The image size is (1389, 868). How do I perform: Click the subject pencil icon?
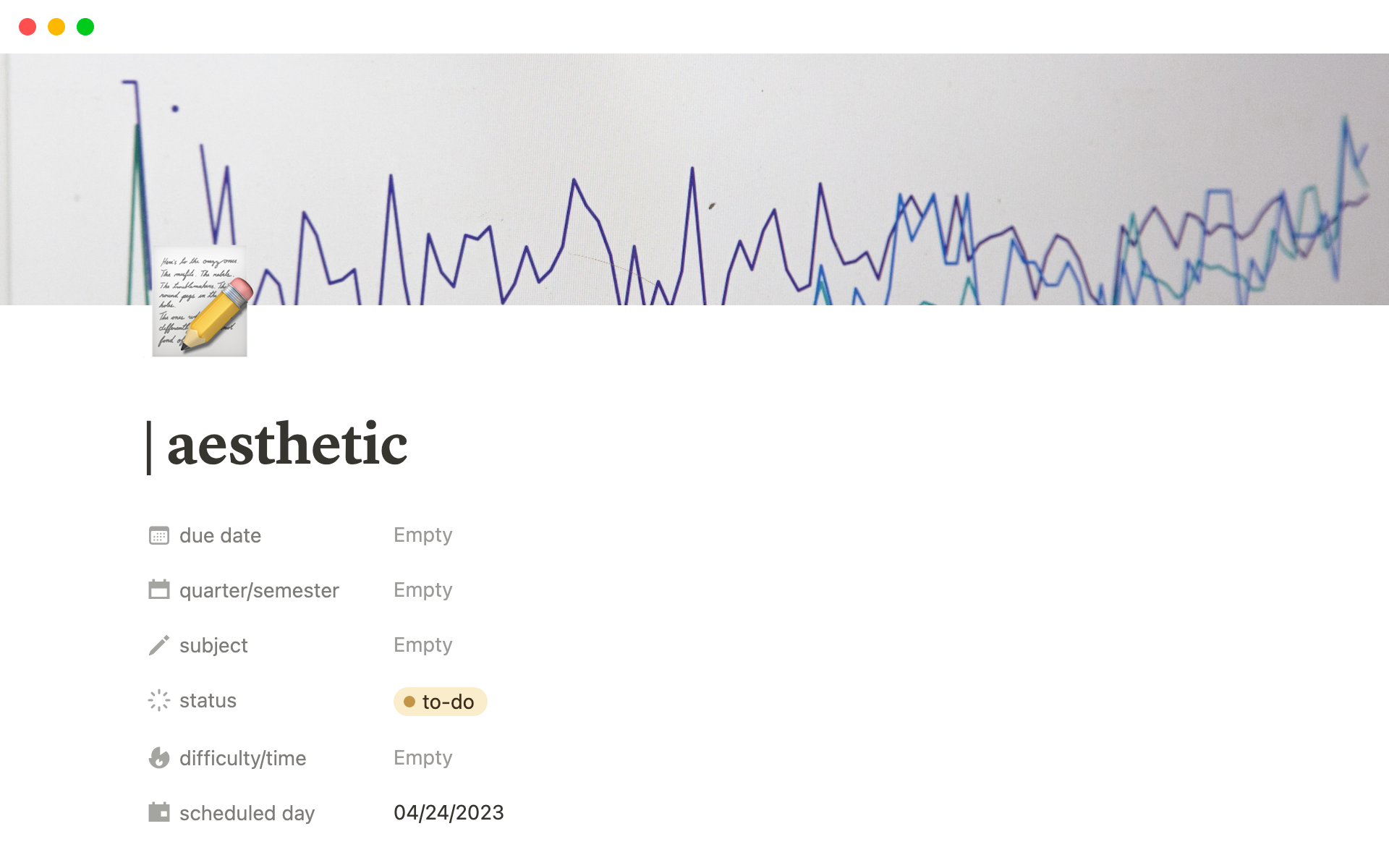pos(159,645)
